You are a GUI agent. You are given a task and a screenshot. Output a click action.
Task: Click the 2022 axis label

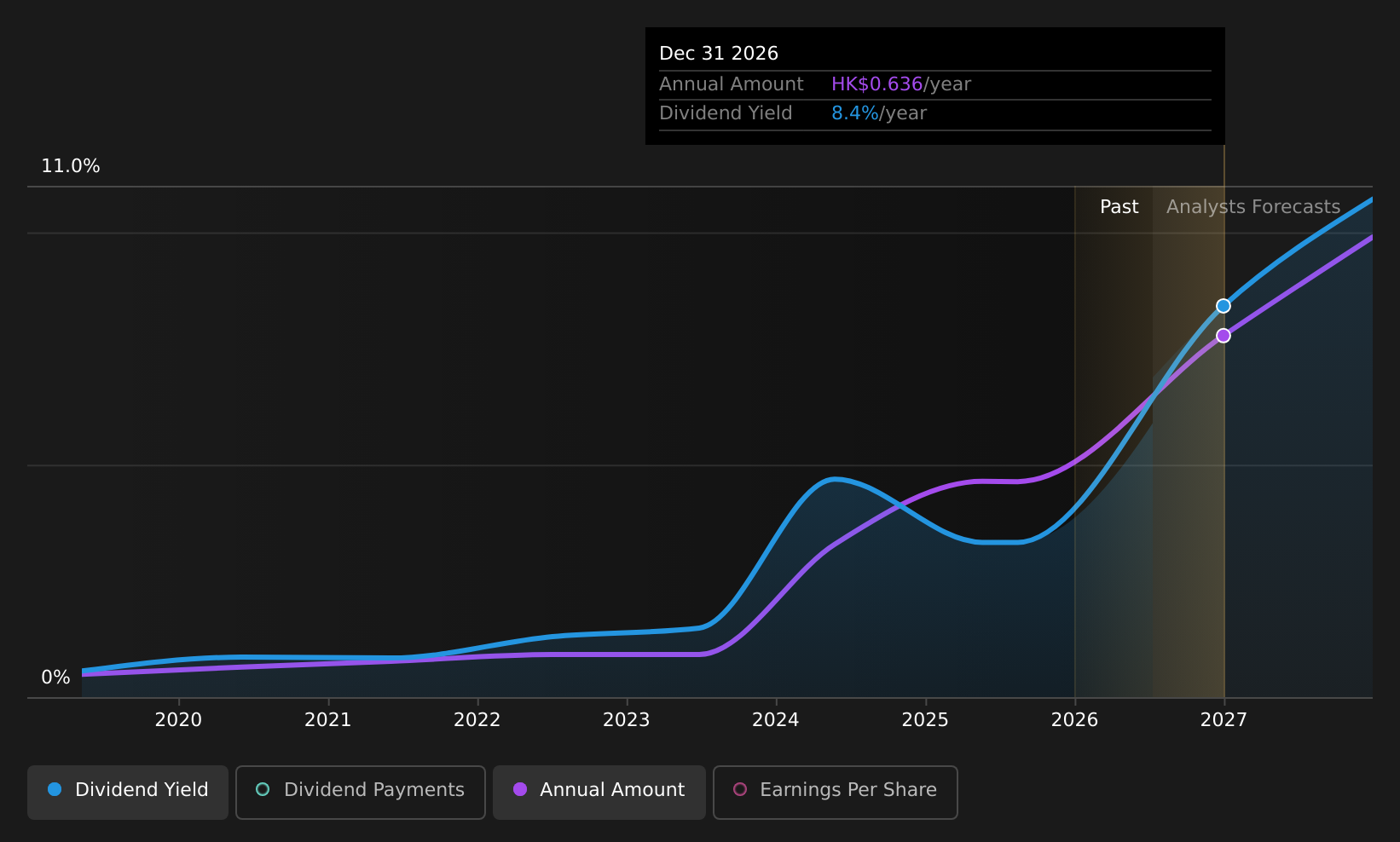[x=477, y=720]
